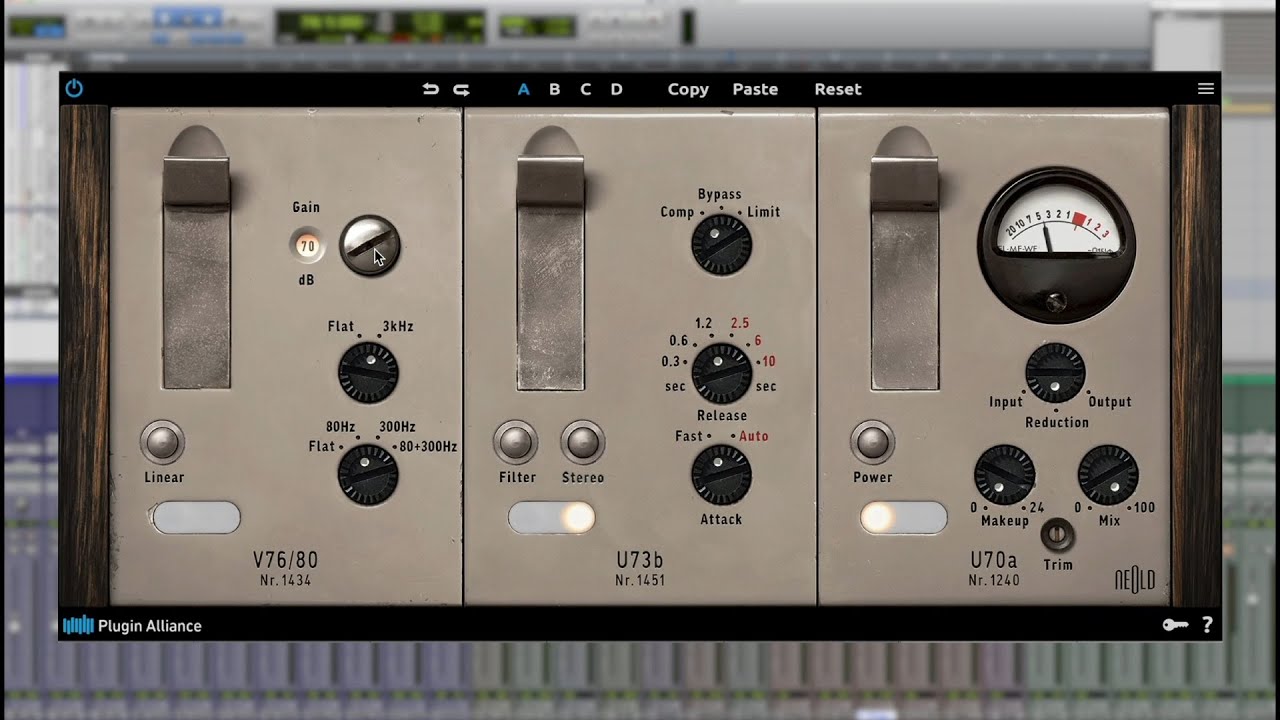
Task: Select preset slot B
Action: (x=554, y=89)
